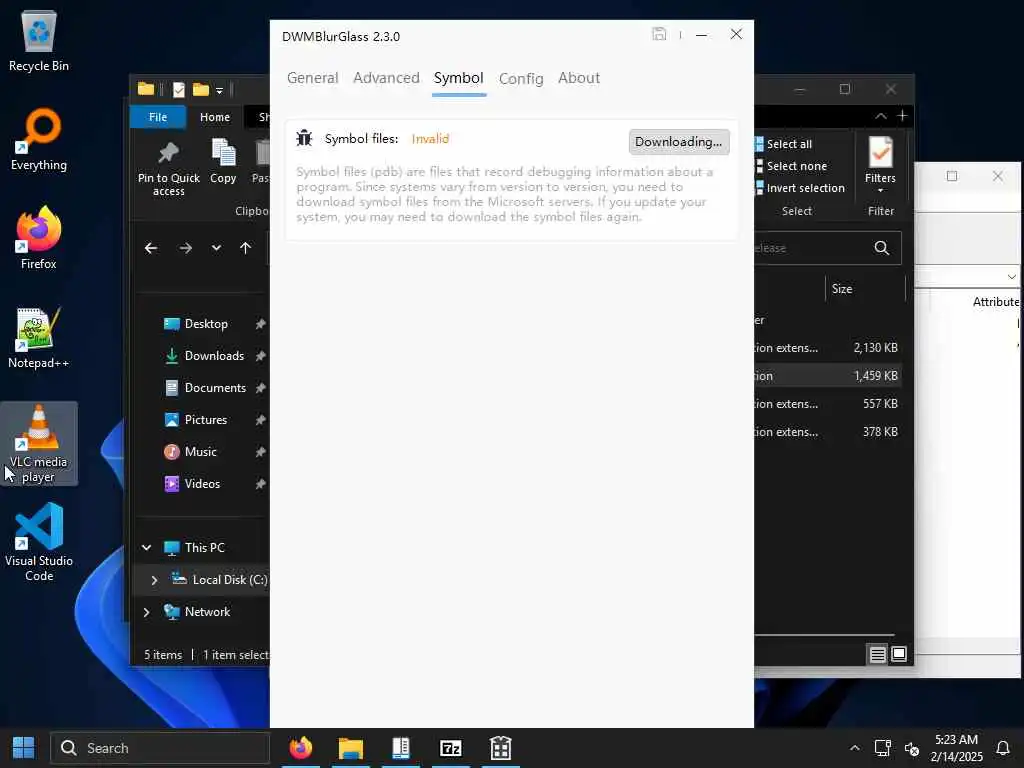1024x768 pixels.
Task: Select the Symbol tab
Action: click(x=458, y=78)
